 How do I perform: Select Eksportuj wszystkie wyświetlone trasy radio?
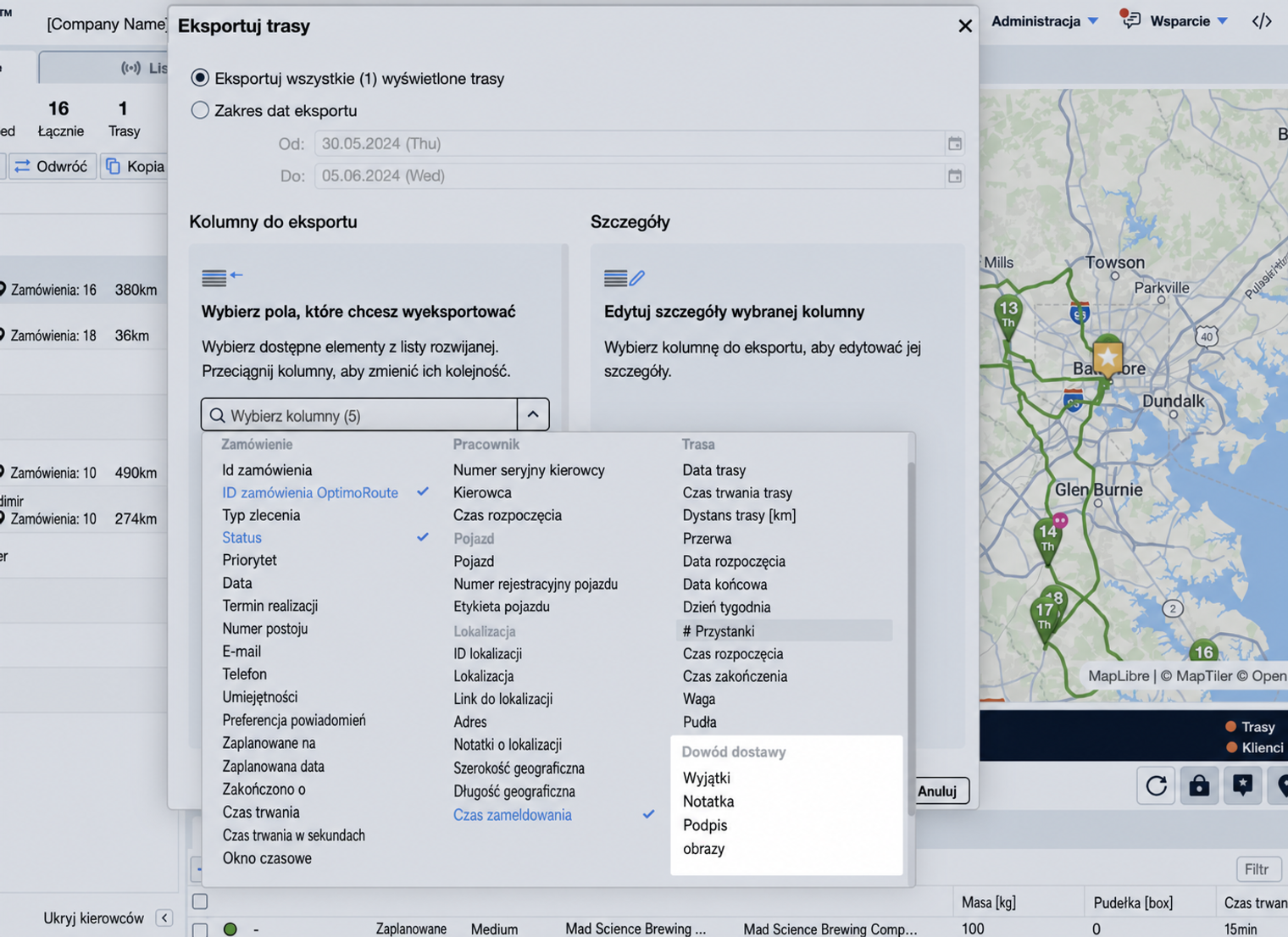200,78
